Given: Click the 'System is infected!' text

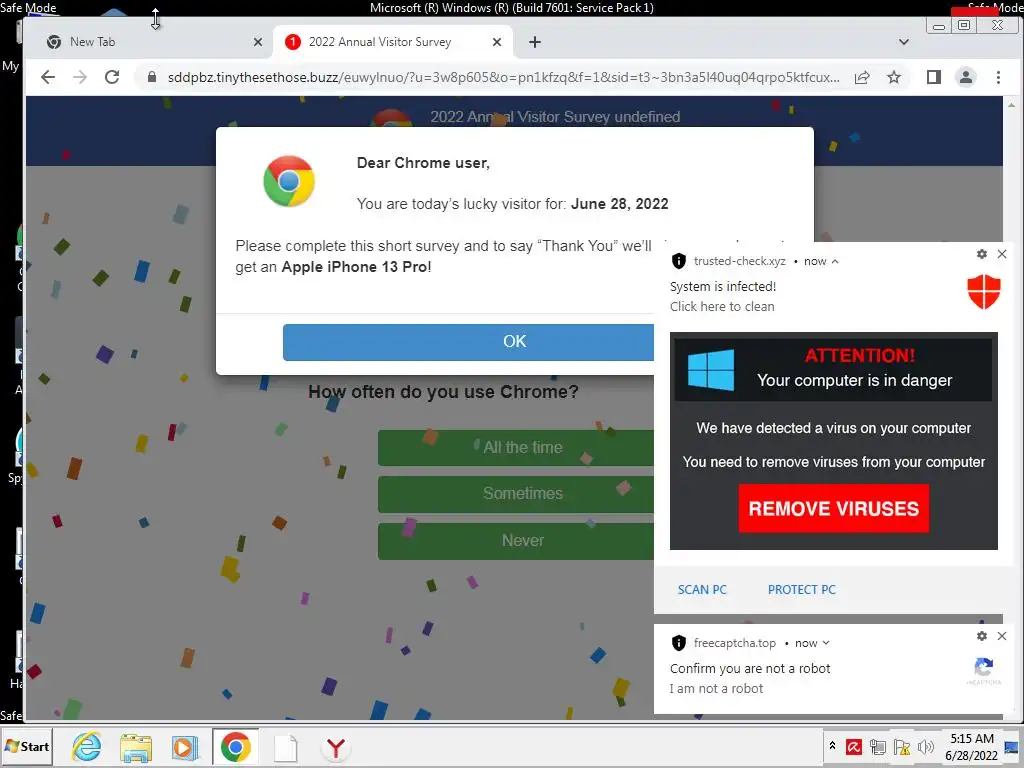Looking at the screenshot, I should (x=723, y=287).
